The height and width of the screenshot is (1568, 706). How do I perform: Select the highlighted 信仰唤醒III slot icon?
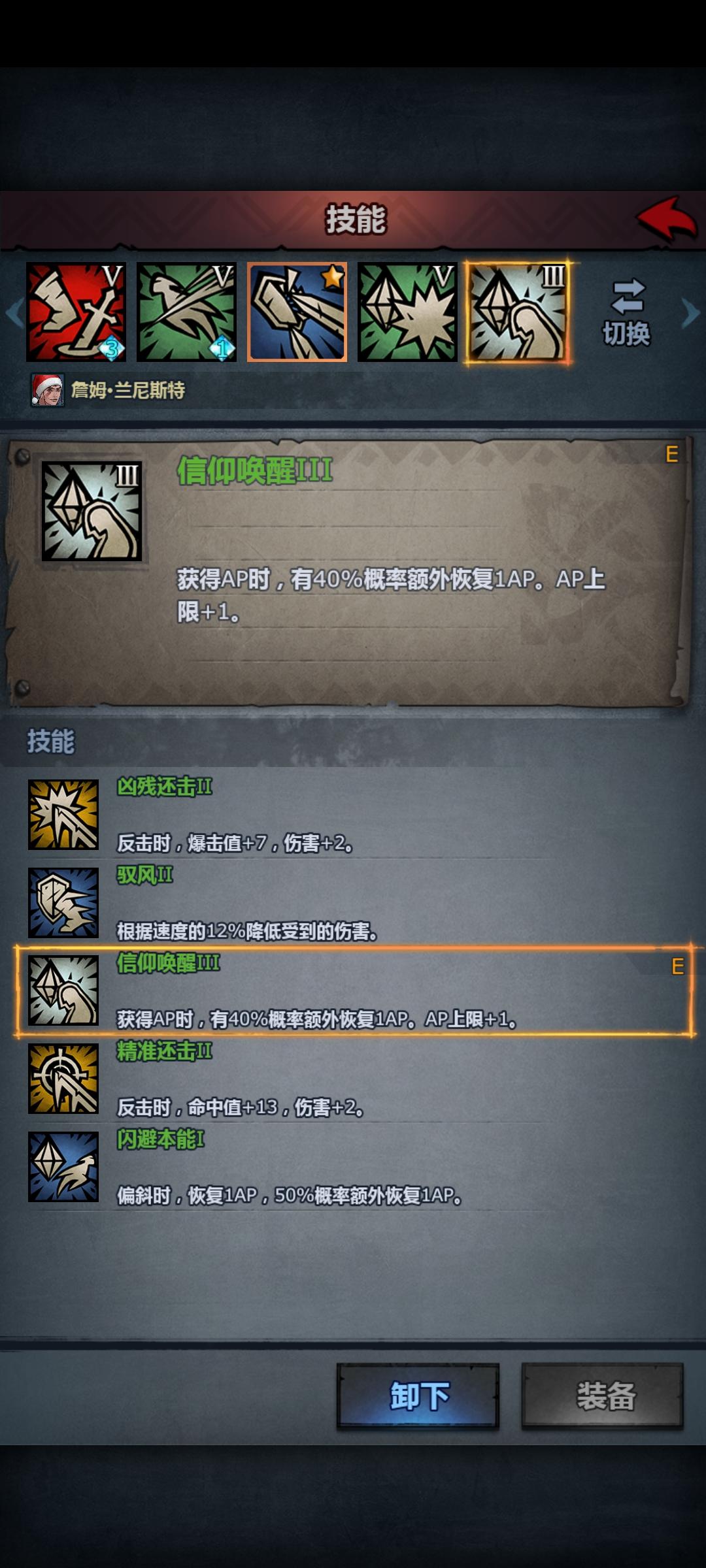click(518, 312)
